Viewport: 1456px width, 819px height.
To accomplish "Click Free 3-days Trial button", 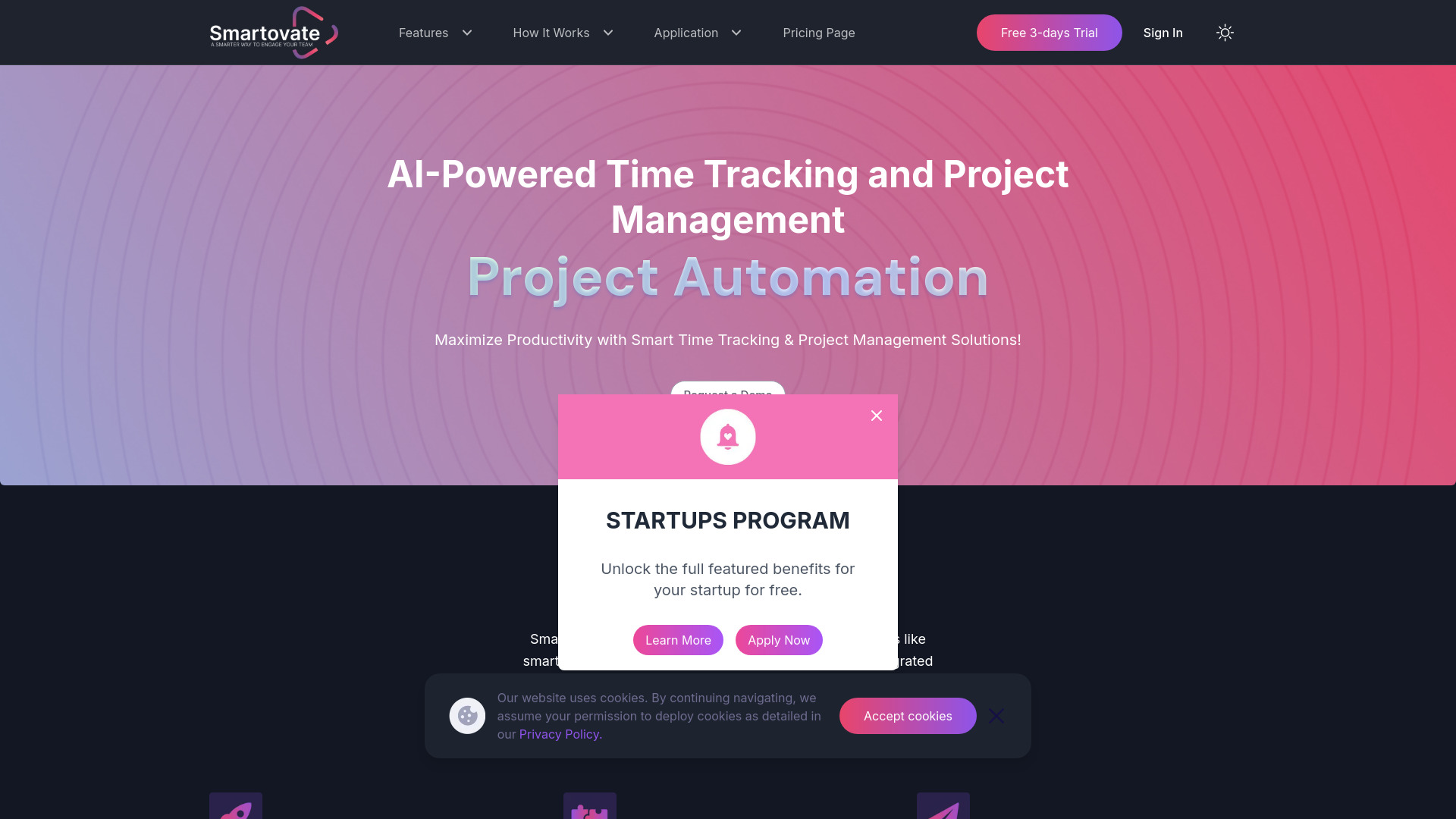I will [x=1049, y=32].
